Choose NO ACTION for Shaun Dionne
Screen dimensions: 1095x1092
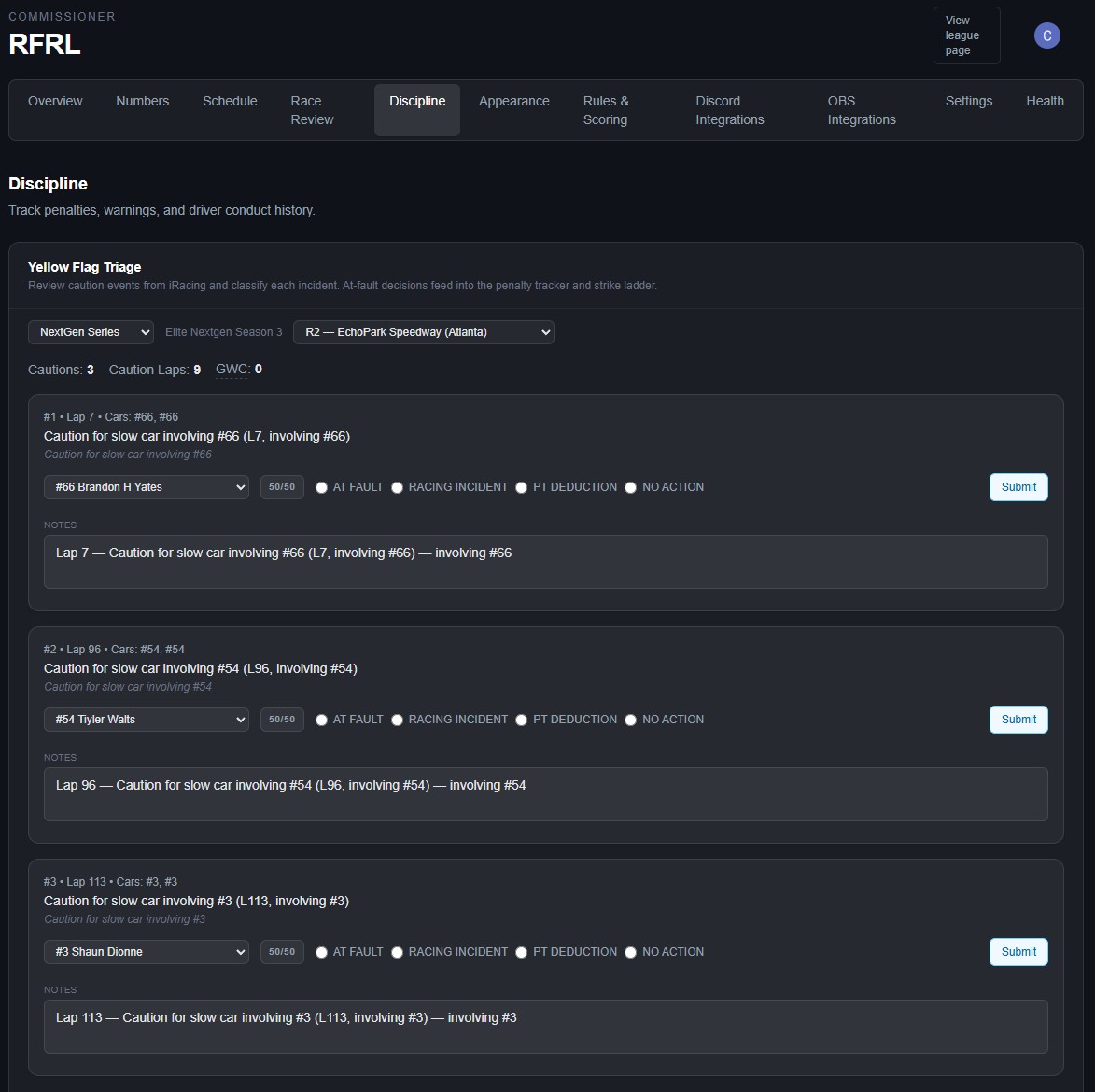(x=631, y=952)
